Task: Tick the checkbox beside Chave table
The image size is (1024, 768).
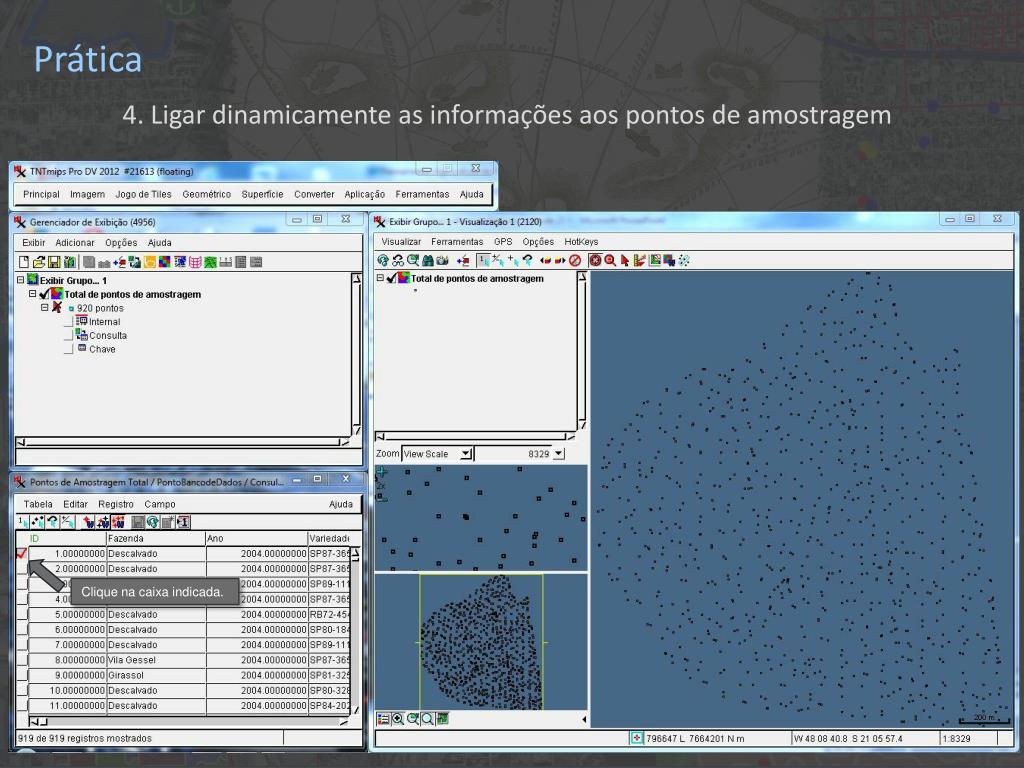Action: pos(68,349)
